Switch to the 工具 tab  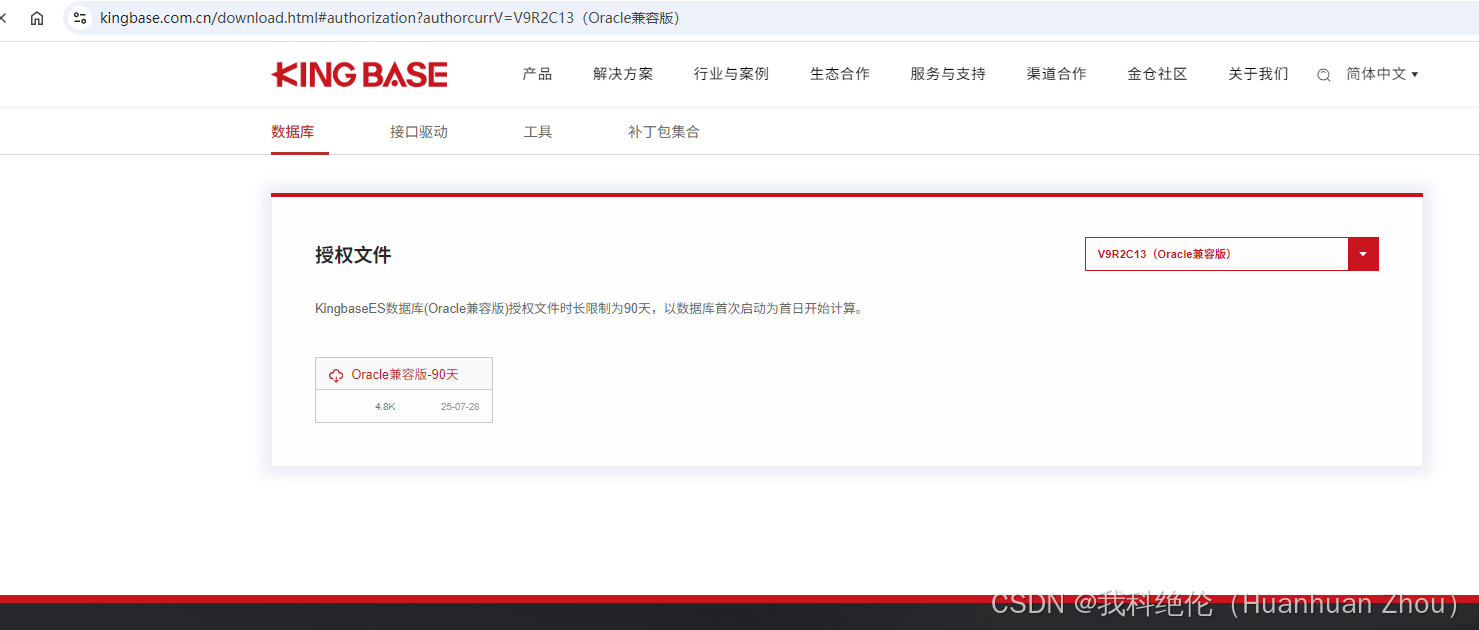coord(538,132)
